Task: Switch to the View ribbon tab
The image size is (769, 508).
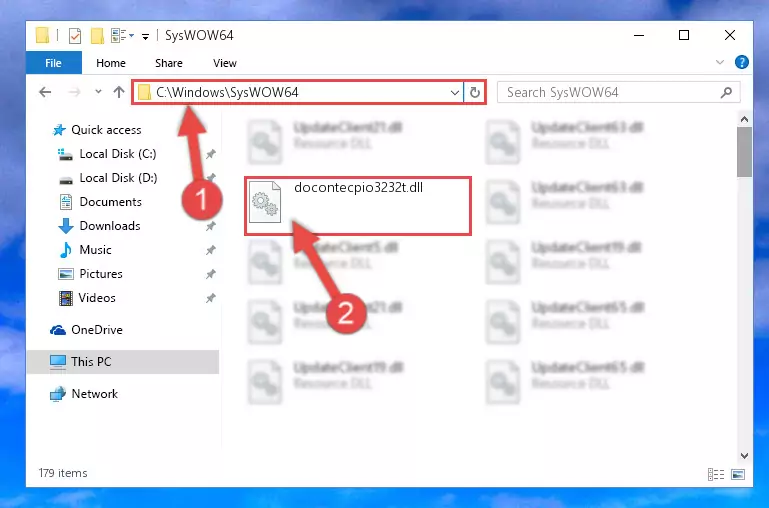Action: coord(225,63)
